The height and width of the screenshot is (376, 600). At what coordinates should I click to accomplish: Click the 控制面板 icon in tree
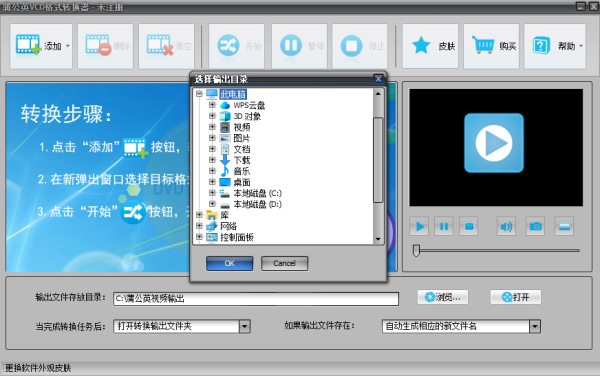tap(212, 238)
